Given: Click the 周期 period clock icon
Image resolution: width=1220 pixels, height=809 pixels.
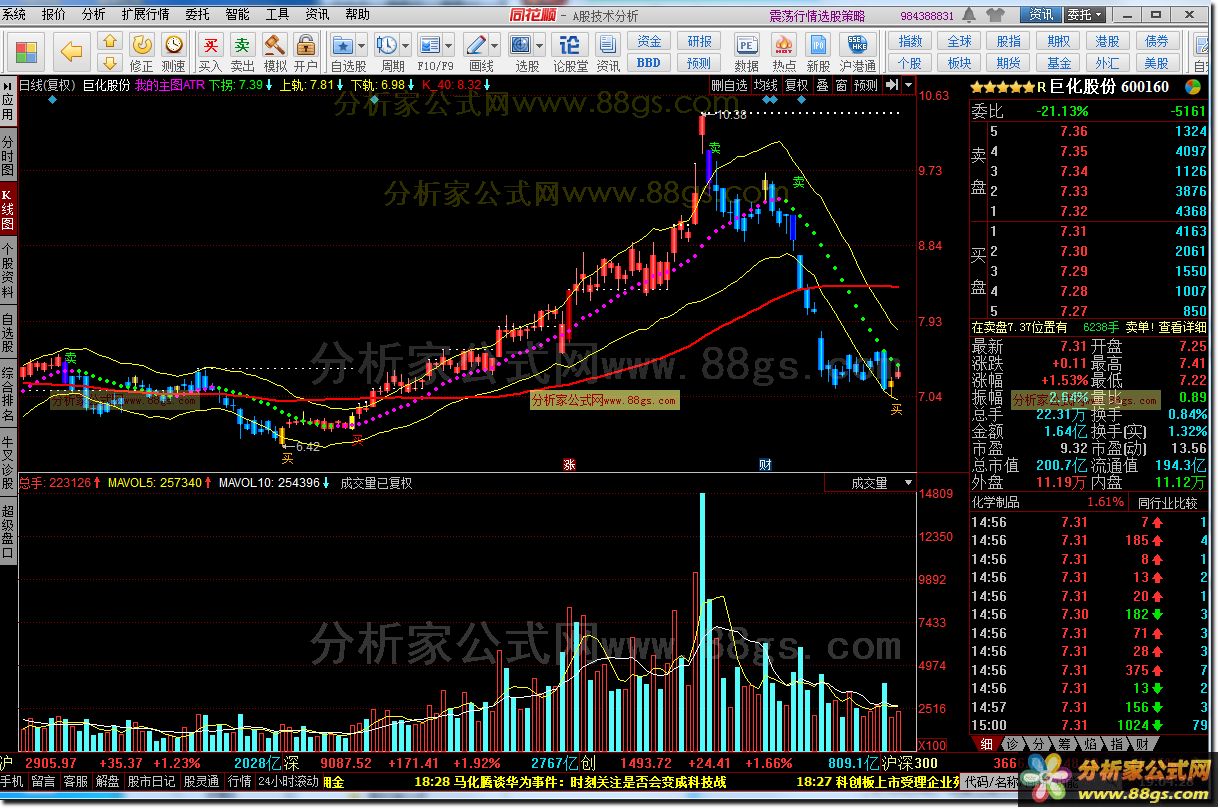Looking at the screenshot, I should pos(387,44).
